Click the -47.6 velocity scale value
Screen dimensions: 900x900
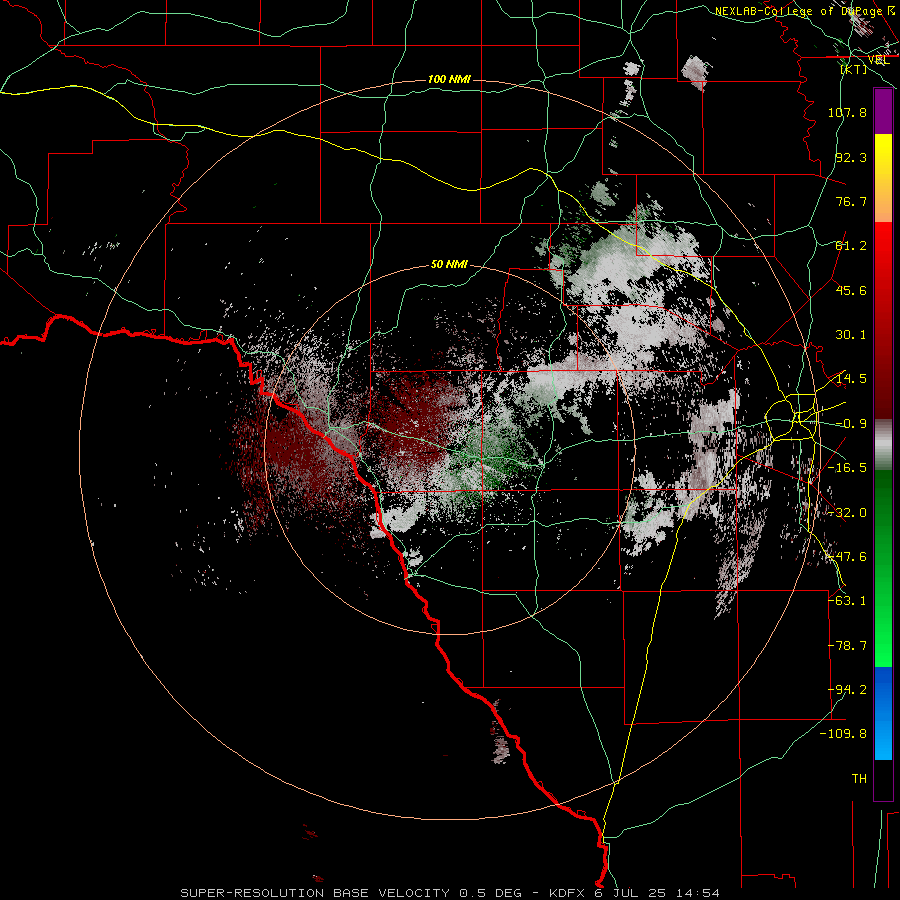click(847, 557)
